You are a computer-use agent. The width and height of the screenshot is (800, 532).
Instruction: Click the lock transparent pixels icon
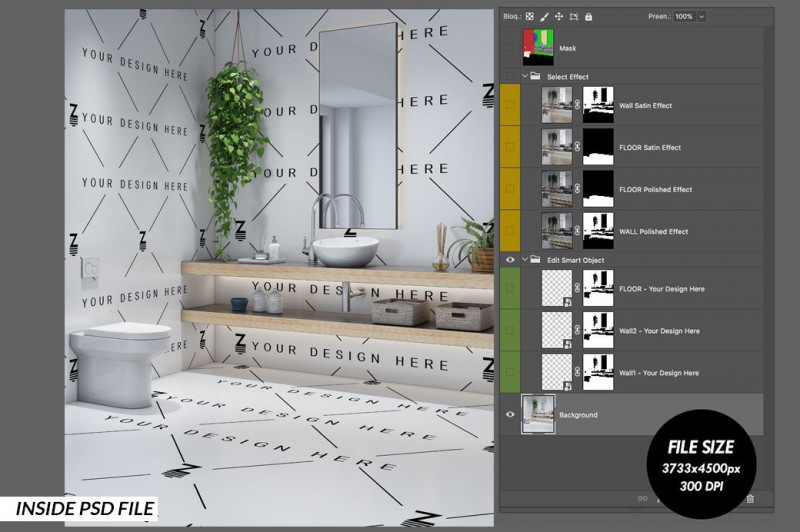[x=530, y=16]
